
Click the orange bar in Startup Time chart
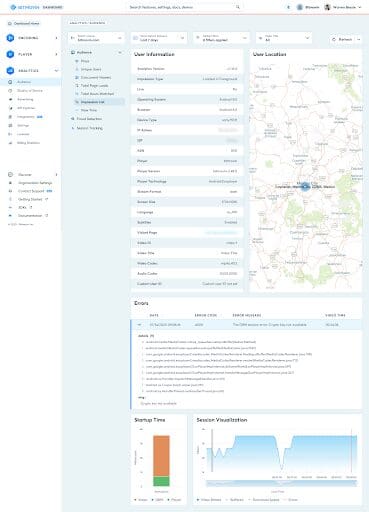coord(161,456)
